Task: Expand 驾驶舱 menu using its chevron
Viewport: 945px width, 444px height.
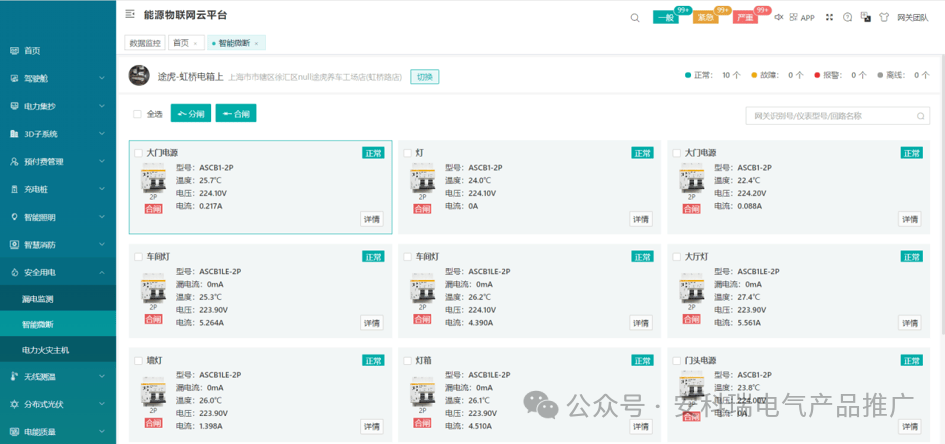Action: coord(102,78)
